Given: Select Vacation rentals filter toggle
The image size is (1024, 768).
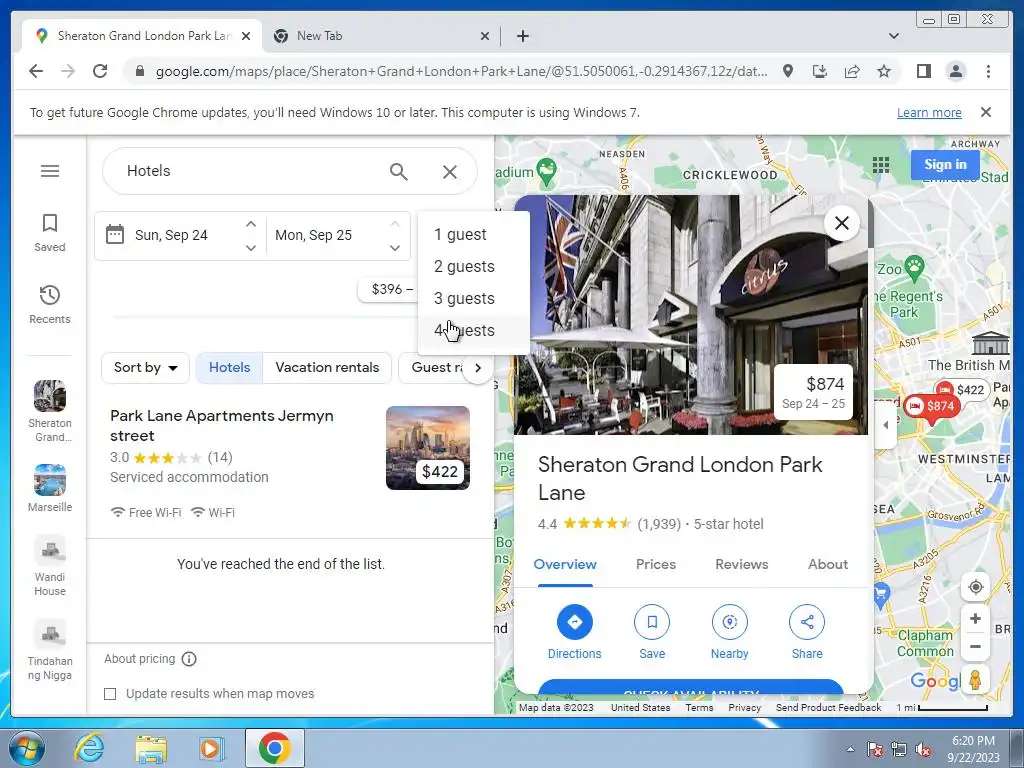Looking at the screenshot, I should [327, 368].
